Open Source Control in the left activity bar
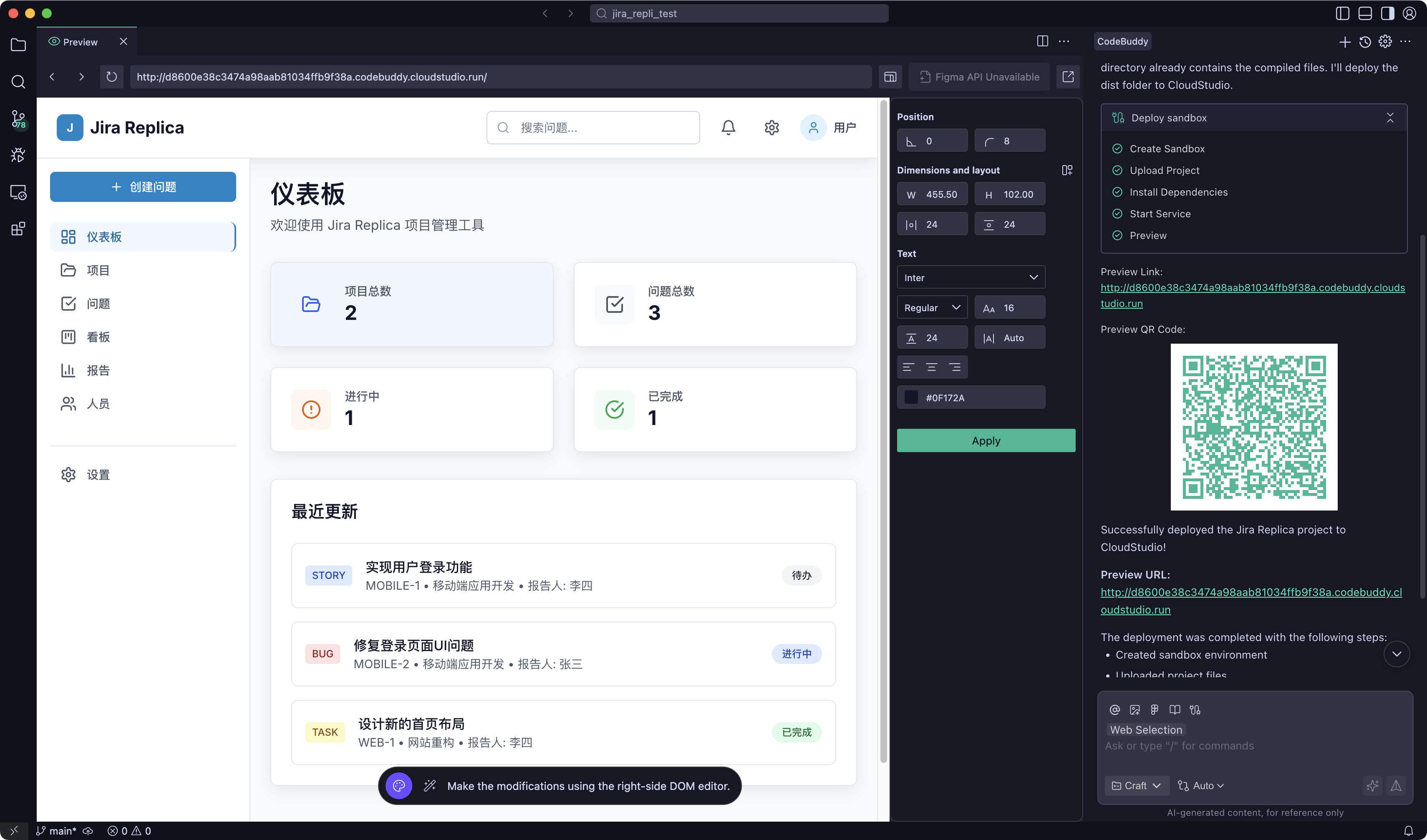The image size is (1427, 840). (18, 119)
